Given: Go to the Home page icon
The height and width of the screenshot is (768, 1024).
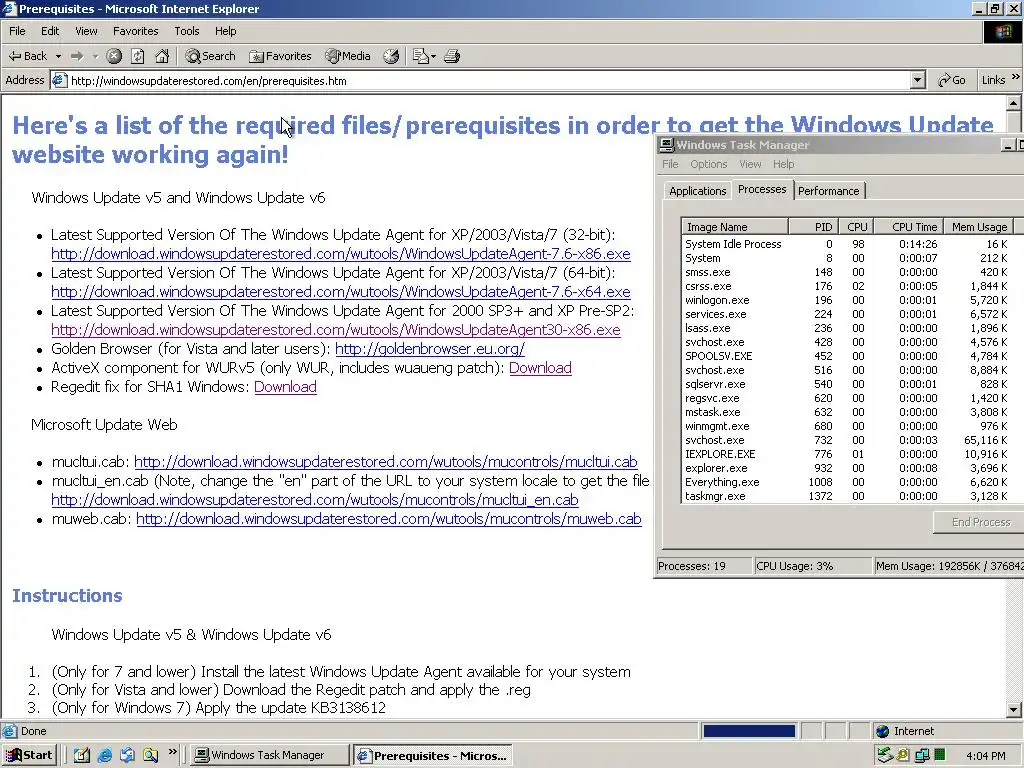Looking at the screenshot, I should pos(162,56).
